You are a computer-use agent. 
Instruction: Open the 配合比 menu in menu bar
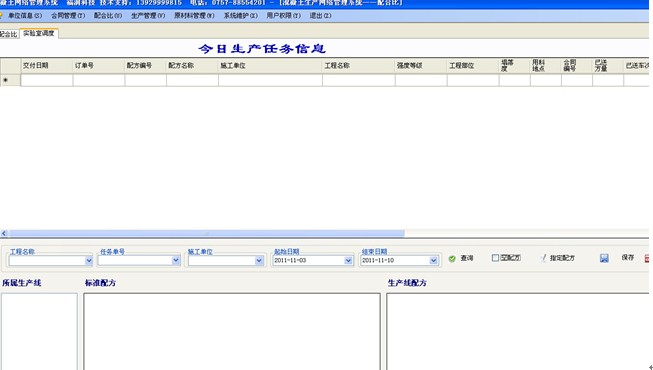[108, 15]
